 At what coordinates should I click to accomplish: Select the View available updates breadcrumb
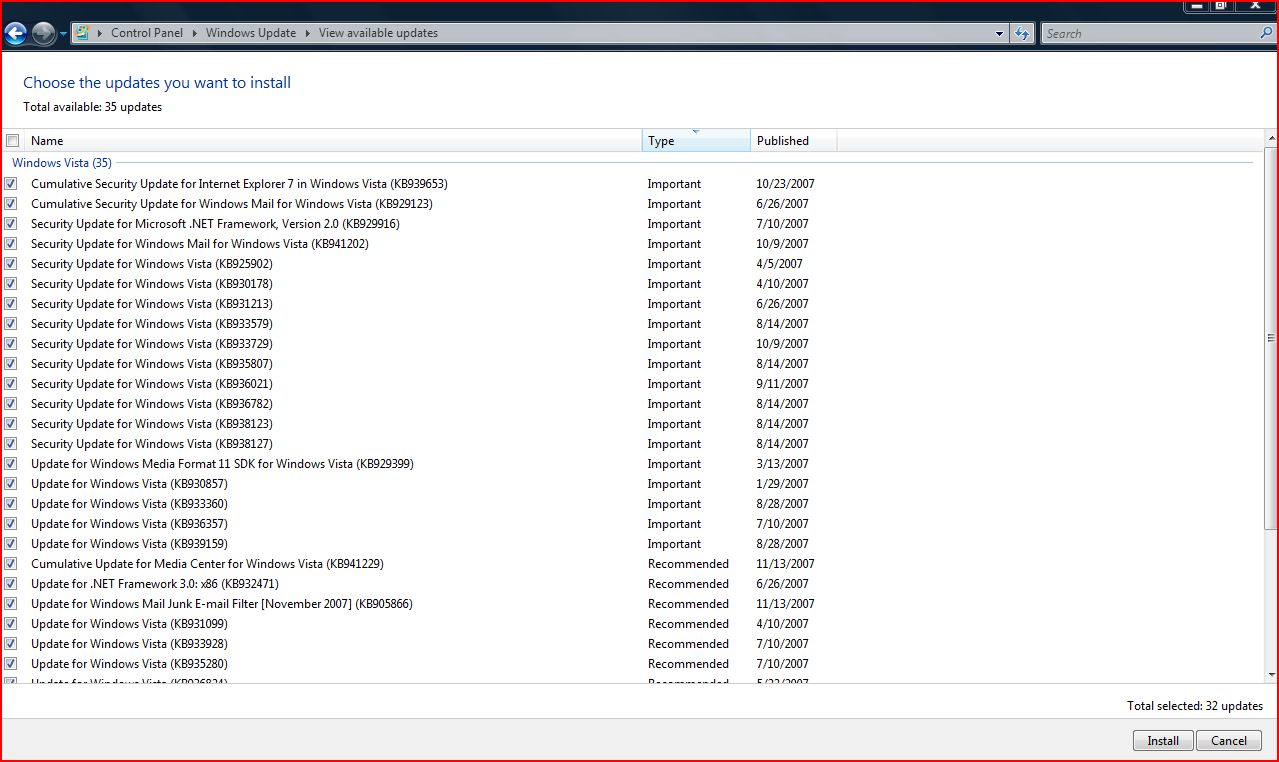[x=378, y=33]
